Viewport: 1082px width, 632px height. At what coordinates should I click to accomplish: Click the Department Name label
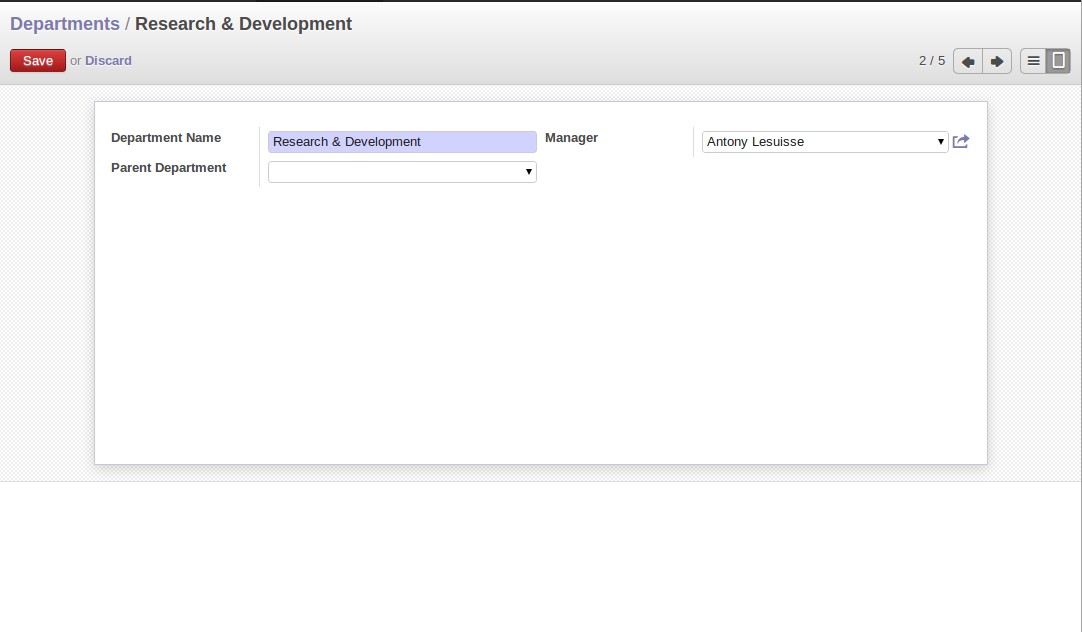(166, 138)
